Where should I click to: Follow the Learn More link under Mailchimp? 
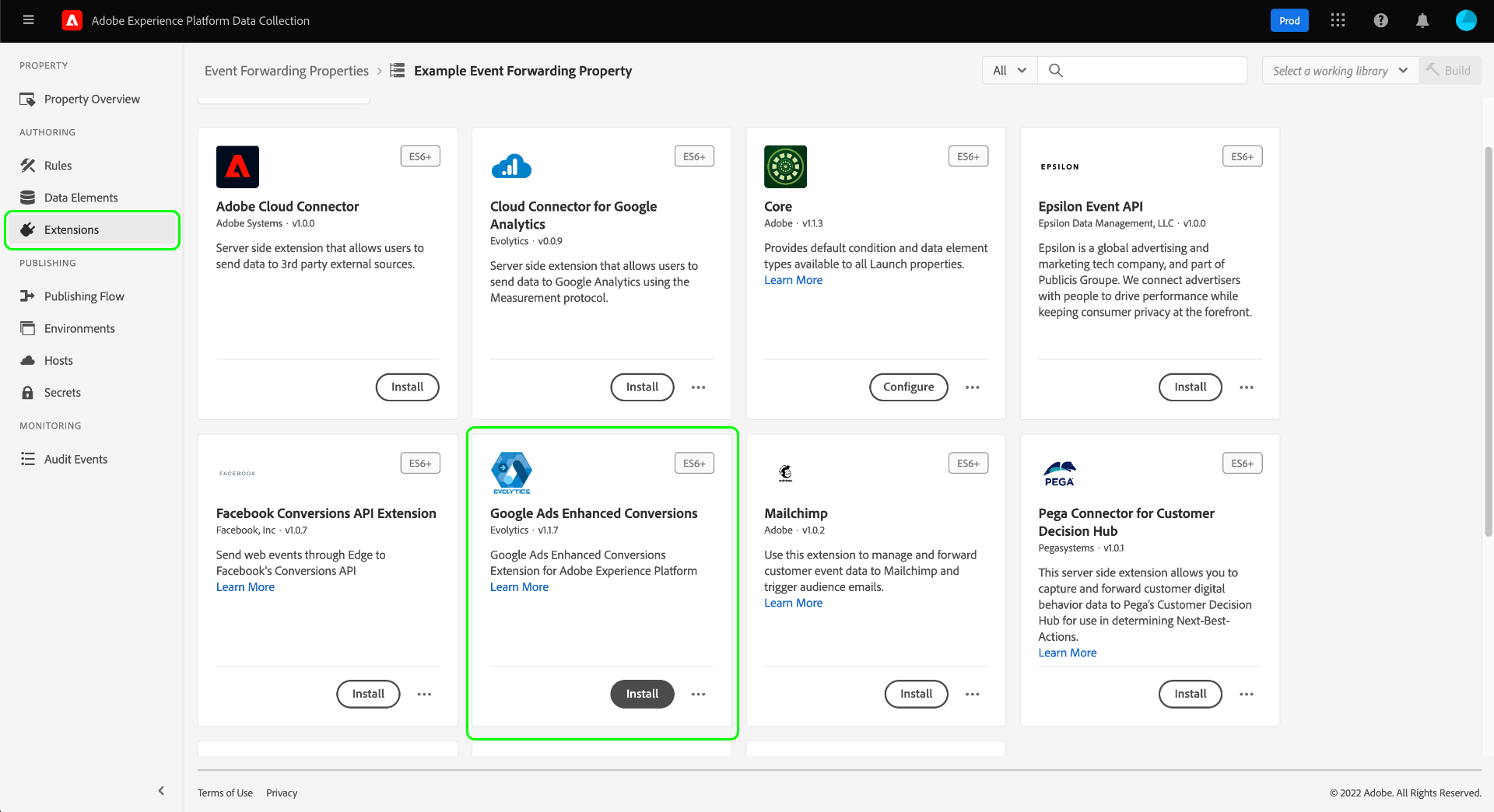(793, 604)
